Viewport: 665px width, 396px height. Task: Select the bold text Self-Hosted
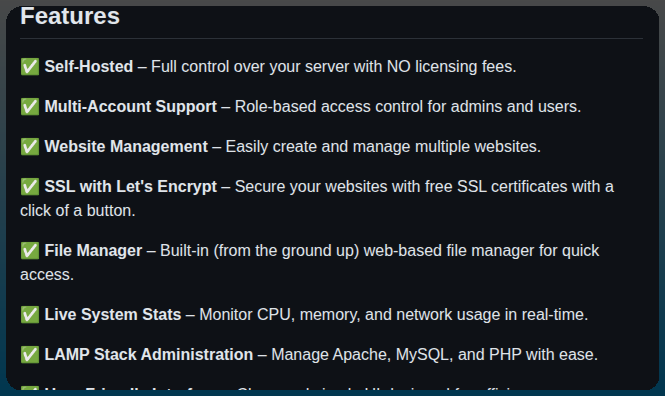pos(89,67)
